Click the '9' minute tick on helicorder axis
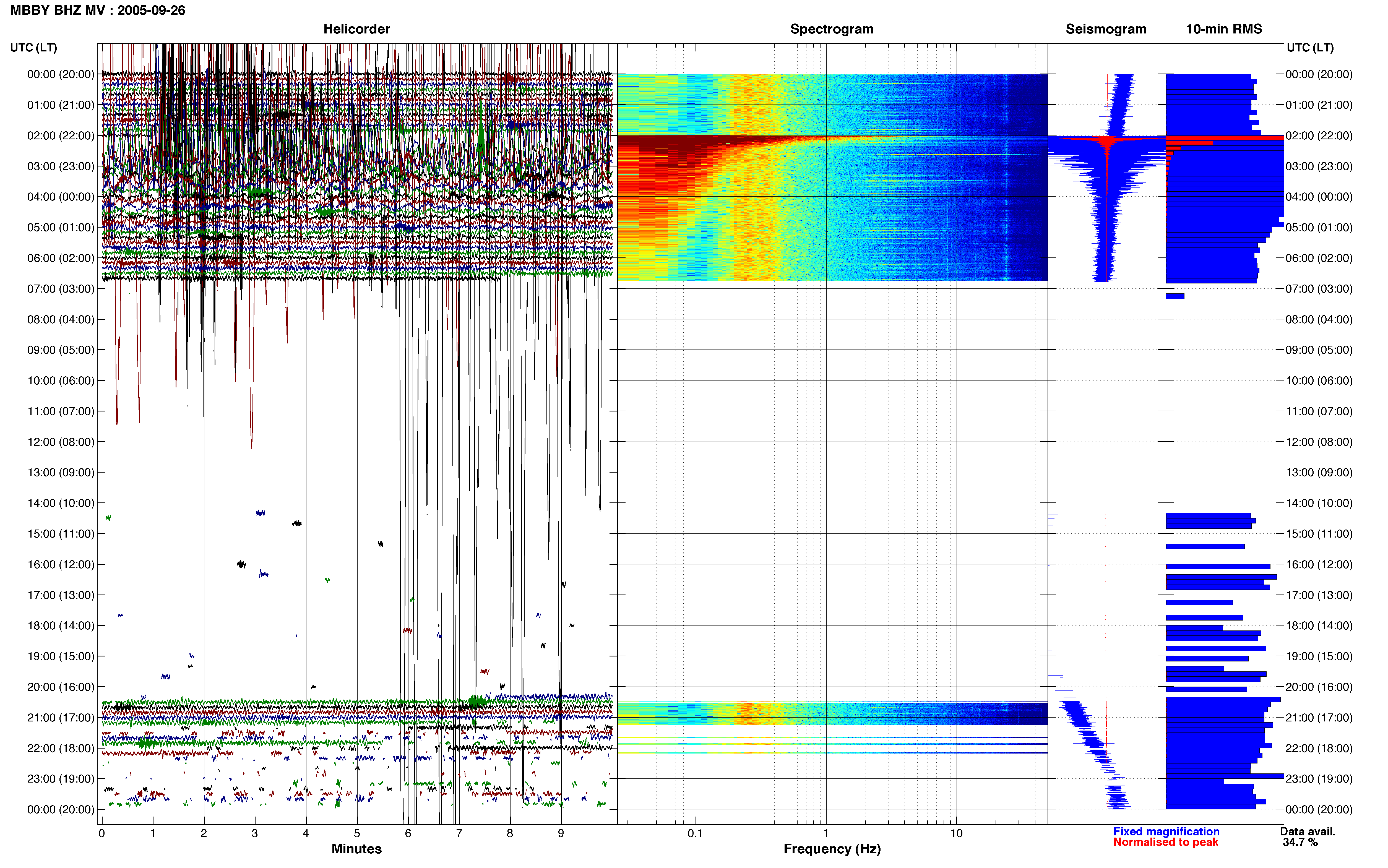The width and height of the screenshot is (1388, 868). [561, 833]
